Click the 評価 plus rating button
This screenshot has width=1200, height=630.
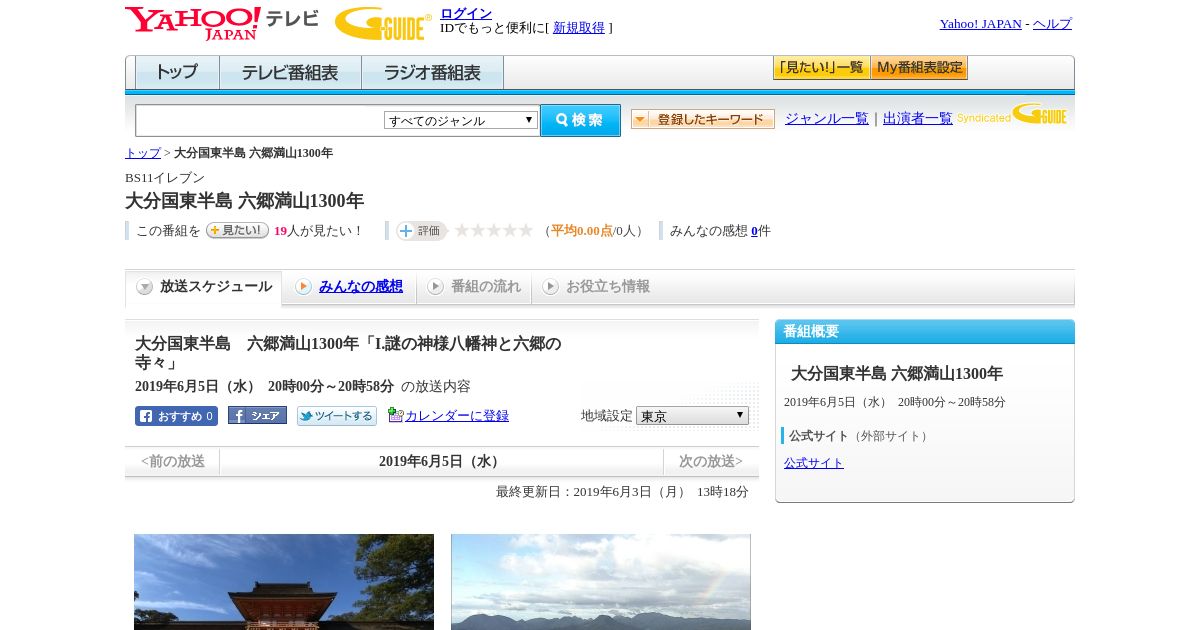pyautogui.click(x=421, y=231)
